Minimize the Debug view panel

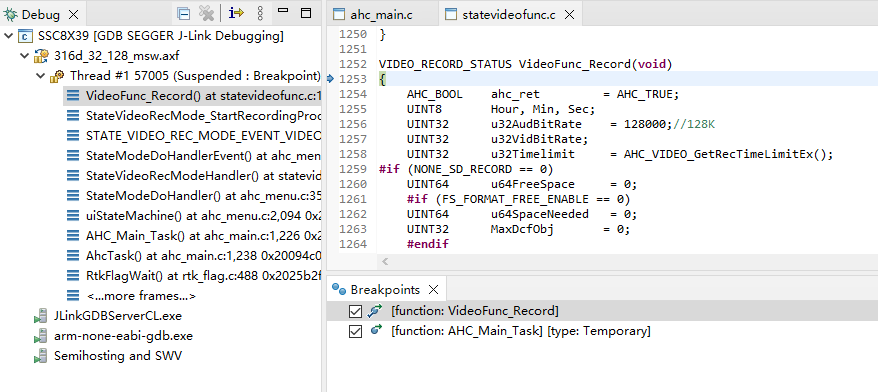coord(283,11)
